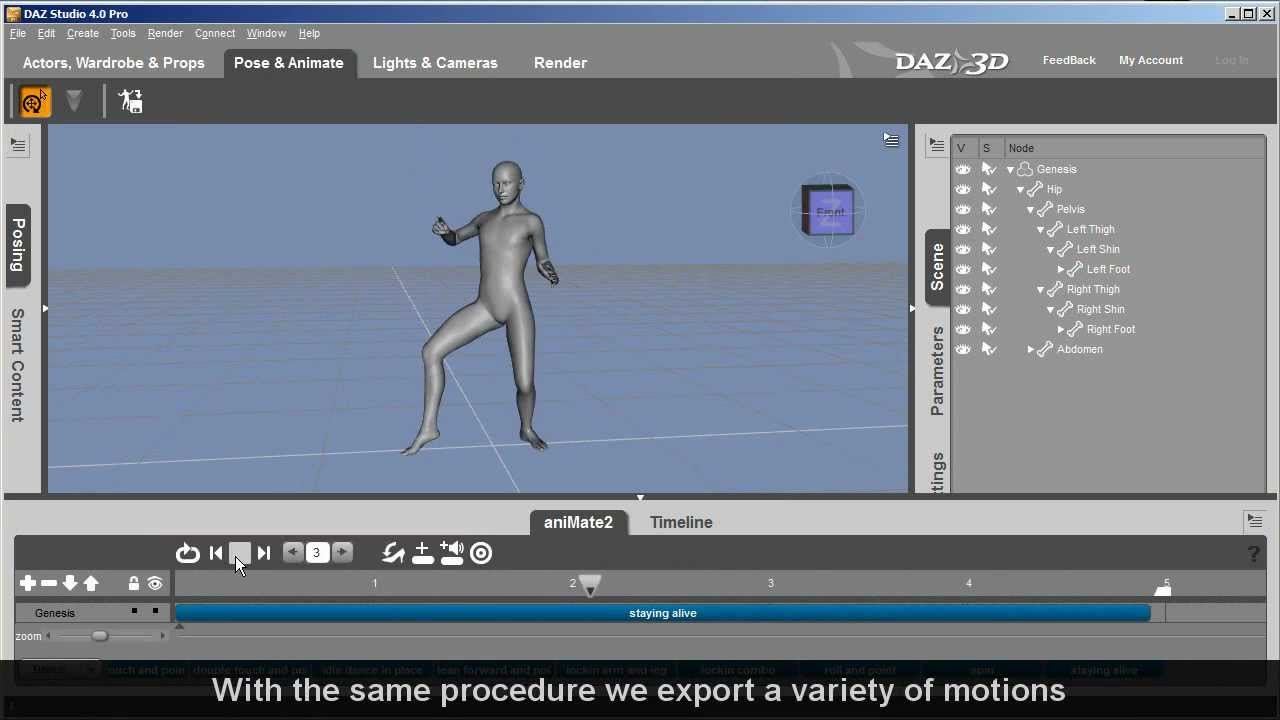Hide the Hip node via eye icon
Image resolution: width=1280 pixels, height=720 pixels.
tap(963, 189)
